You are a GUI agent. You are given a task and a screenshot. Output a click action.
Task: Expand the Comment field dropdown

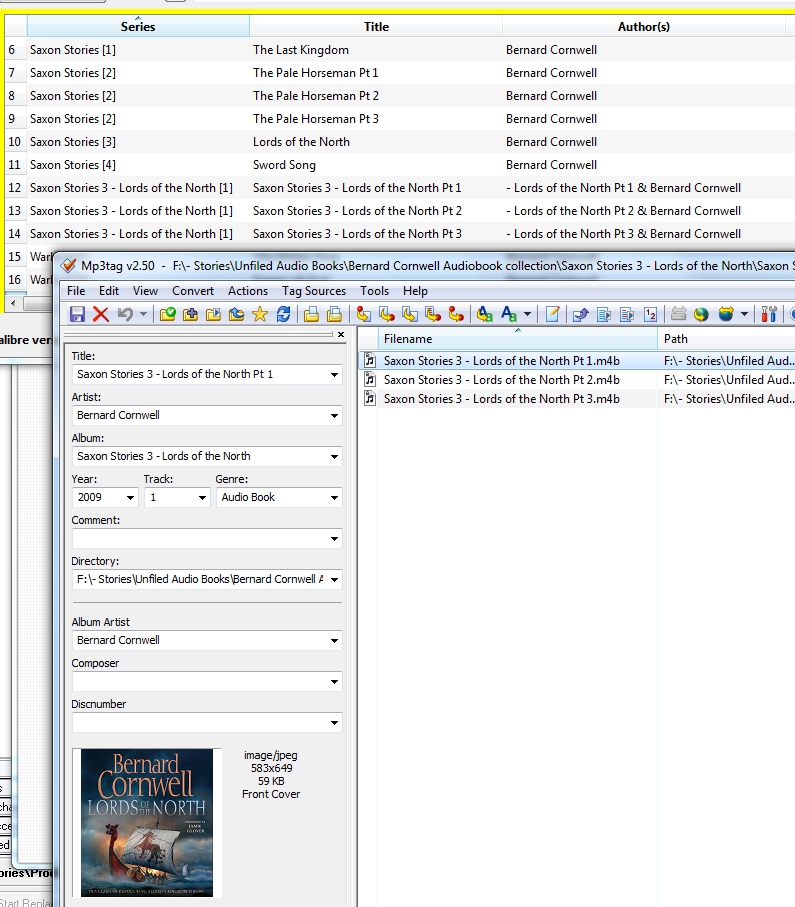pyautogui.click(x=334, y=539)
